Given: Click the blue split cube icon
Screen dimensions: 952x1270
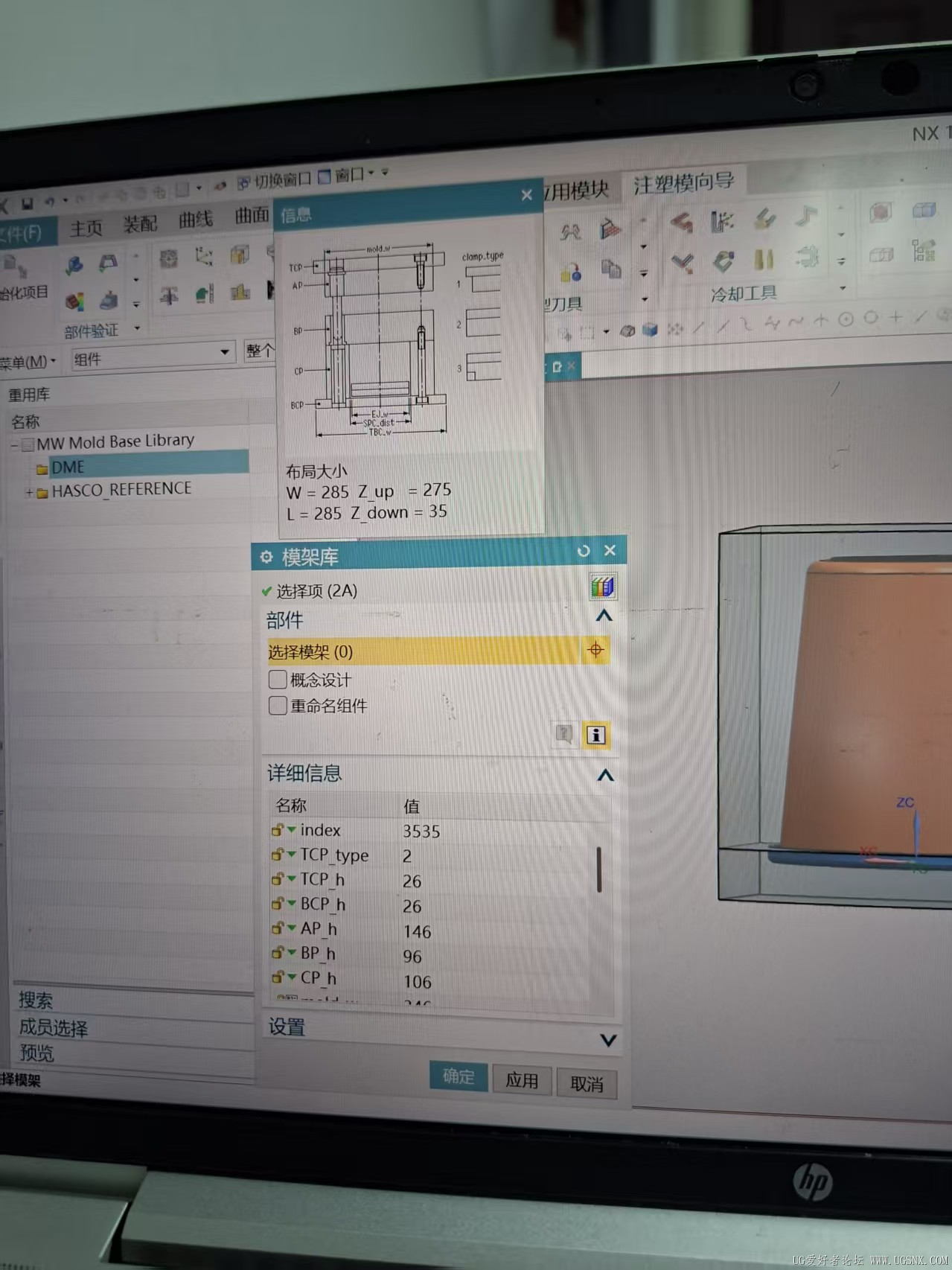Looking at the screenshot, I should [x=924, y=211].
